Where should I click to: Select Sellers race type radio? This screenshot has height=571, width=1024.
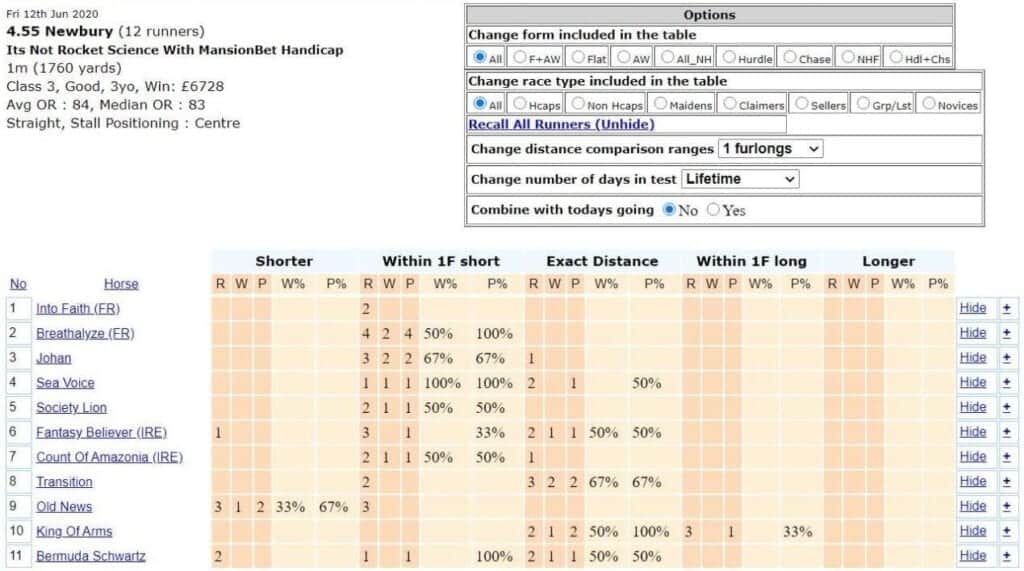pyautogui.click(x=802, y=104)
